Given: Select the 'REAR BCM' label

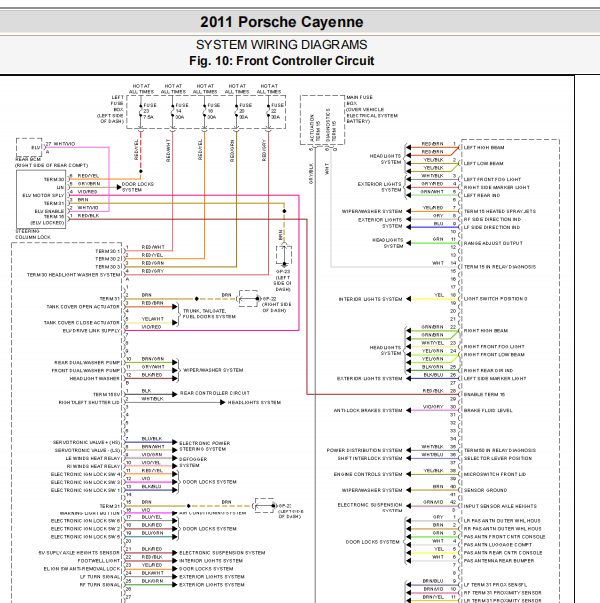Looking at the screenshot, I should [x=28, y=159].
